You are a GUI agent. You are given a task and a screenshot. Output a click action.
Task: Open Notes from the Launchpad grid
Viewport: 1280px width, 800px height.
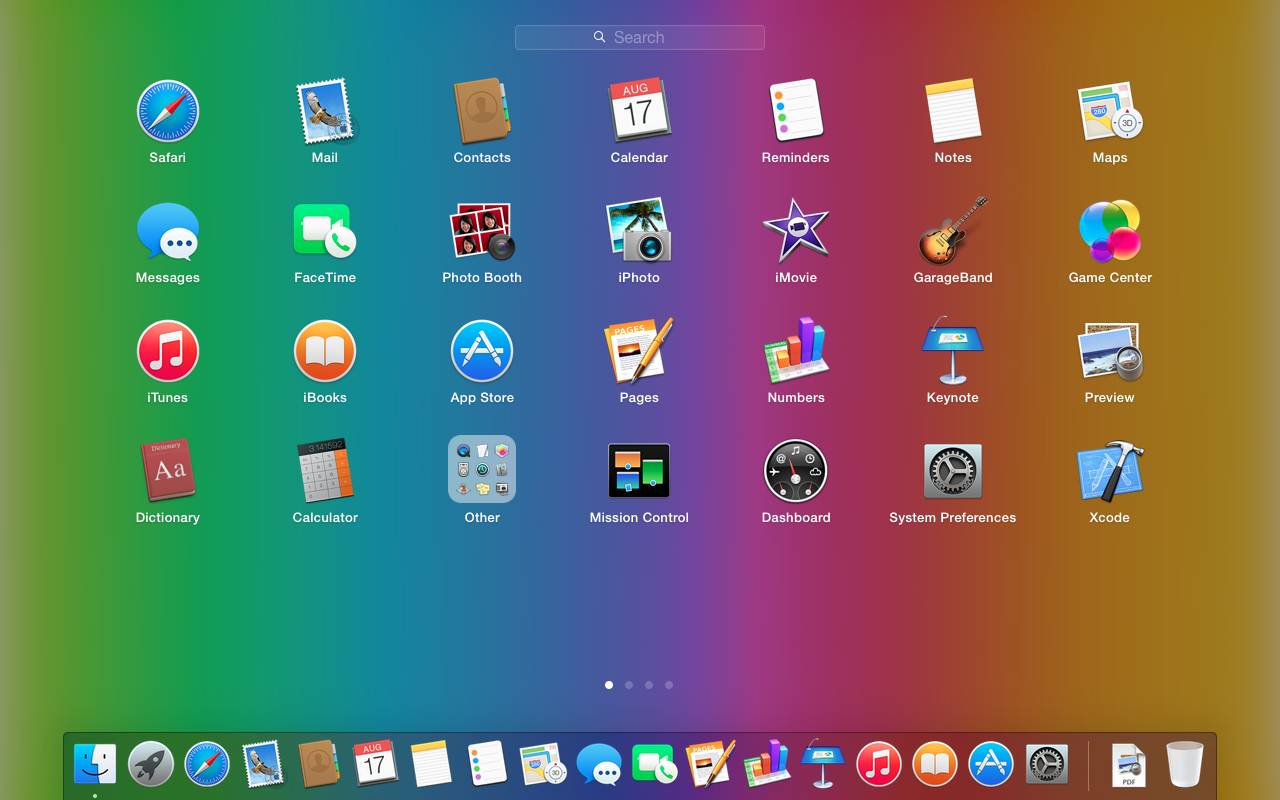953,111
